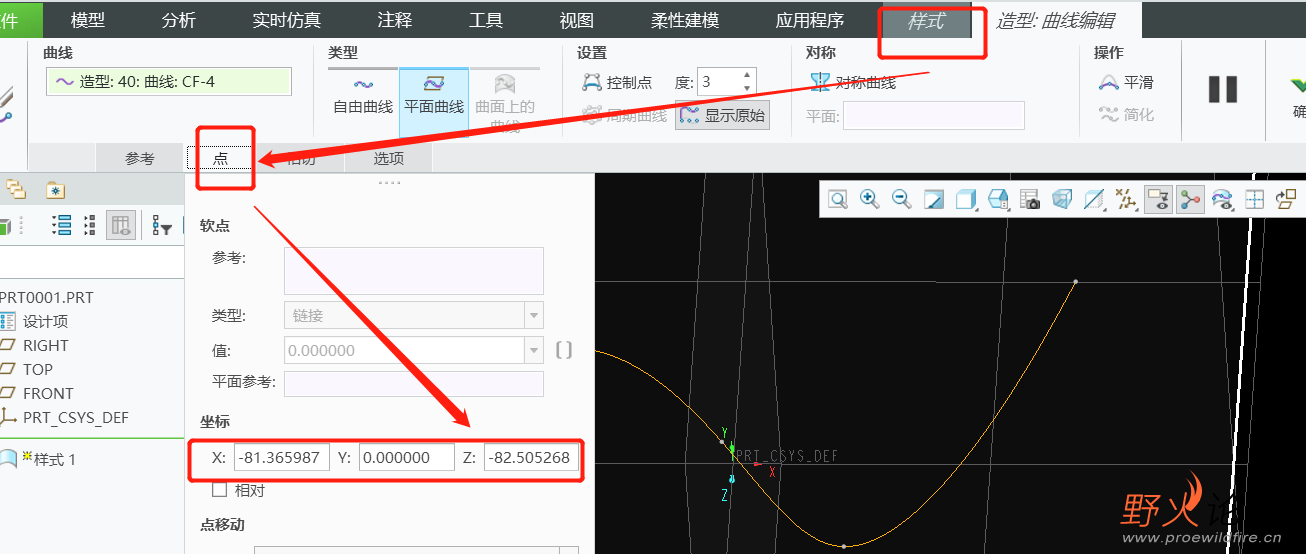Switch to the 注释 ribbon tab
Viewport: 1306px width, 554px height.
(395, 20)
